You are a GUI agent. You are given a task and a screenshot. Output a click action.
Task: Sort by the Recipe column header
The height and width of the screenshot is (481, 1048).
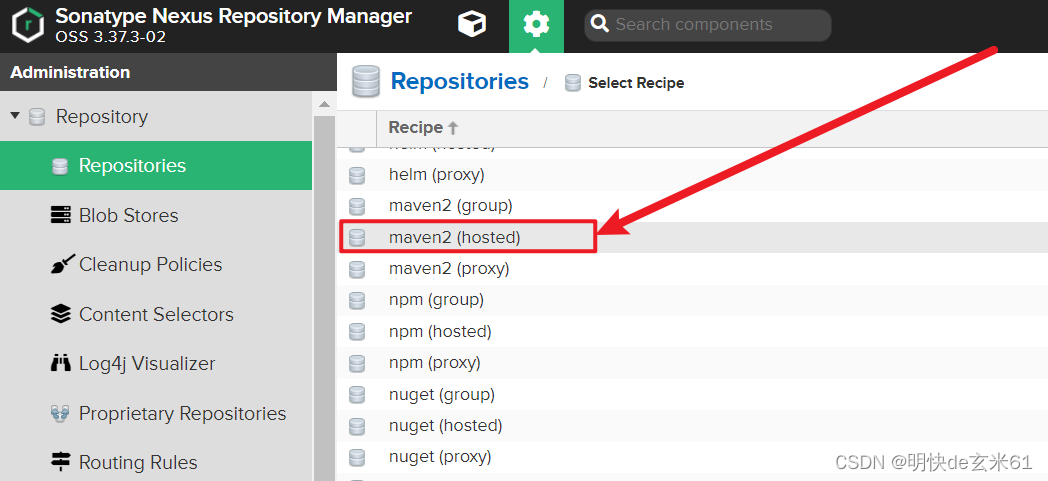(424, 127)
